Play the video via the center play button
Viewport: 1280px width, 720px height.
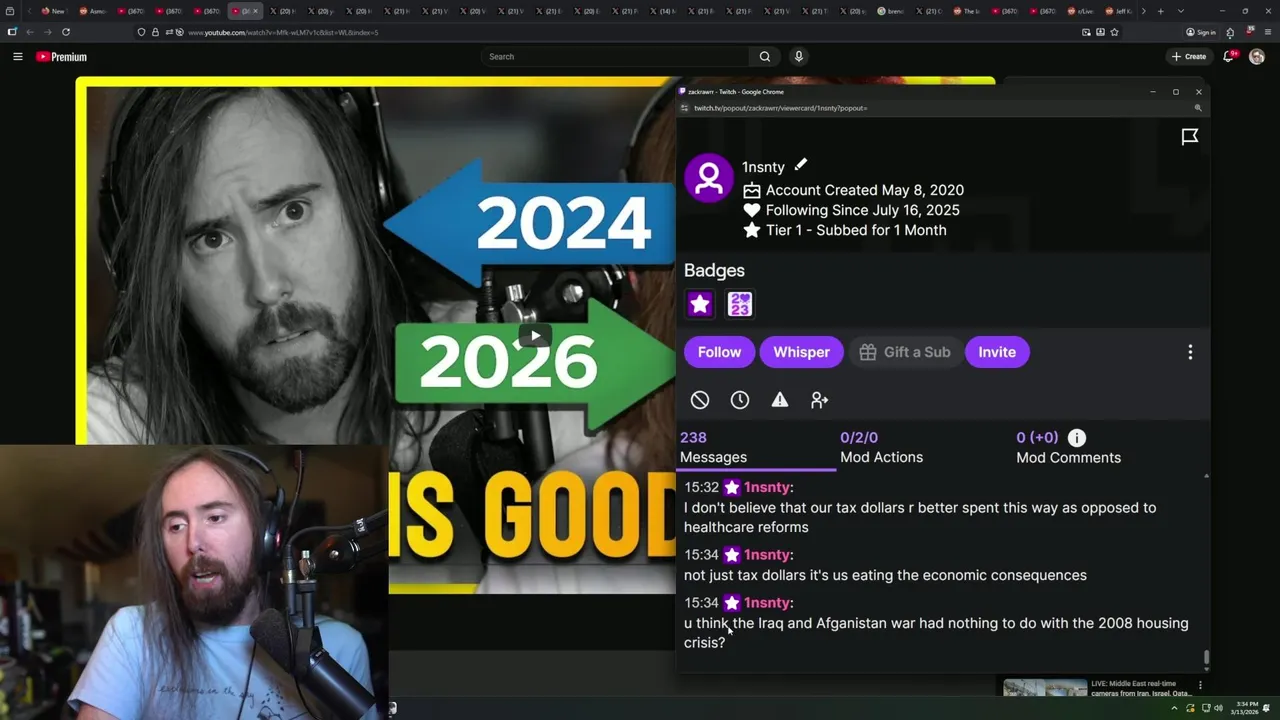click(535, 336)
